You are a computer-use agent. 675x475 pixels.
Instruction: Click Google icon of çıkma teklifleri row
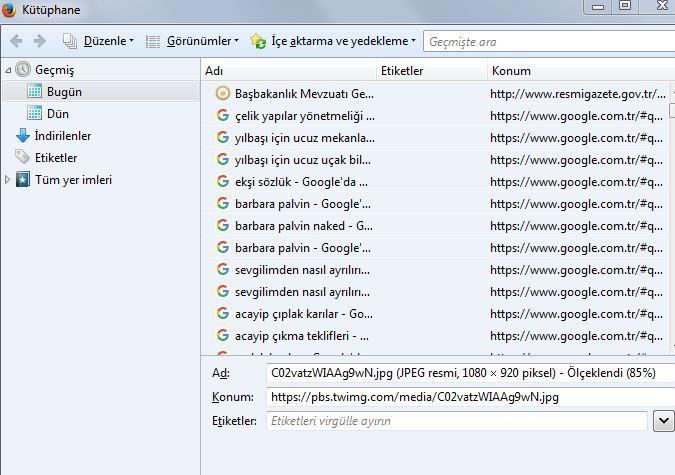tap(223, 335)
